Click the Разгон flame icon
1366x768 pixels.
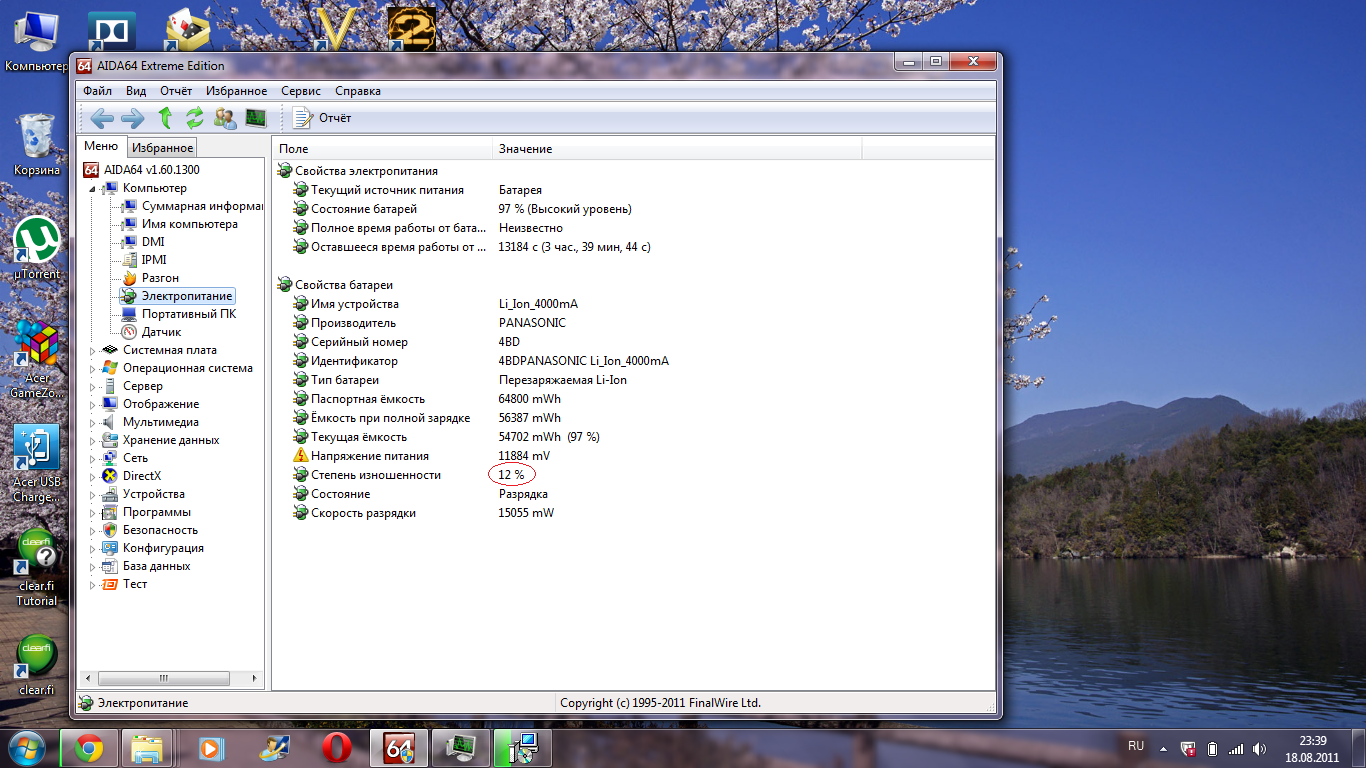[x=129, y=278]
